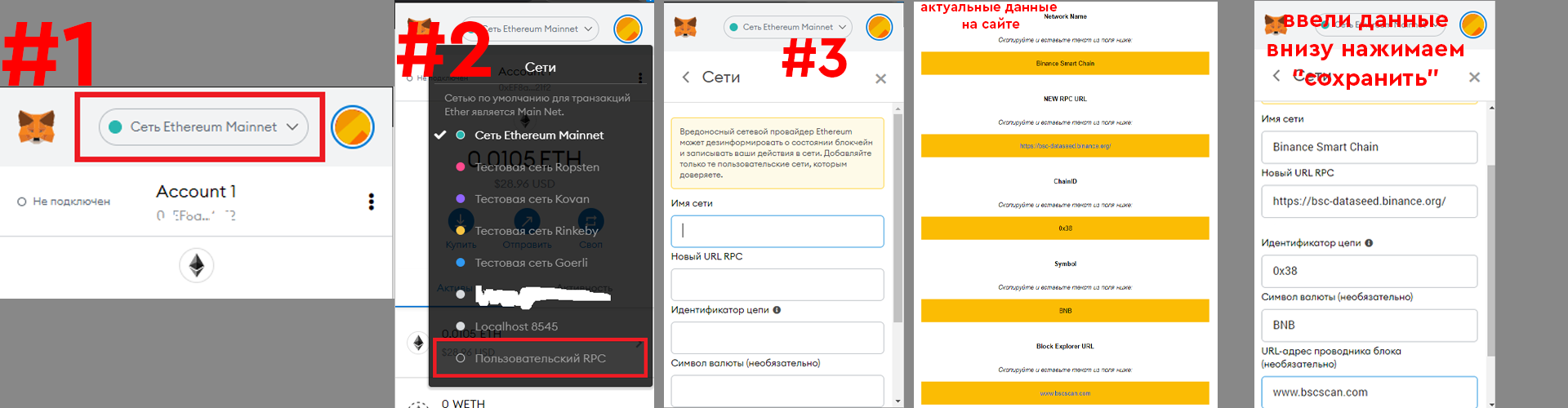Click the yellow '0x38' ChainID field on the website
Screen dimensions: 1568x408
(1065, 228)
